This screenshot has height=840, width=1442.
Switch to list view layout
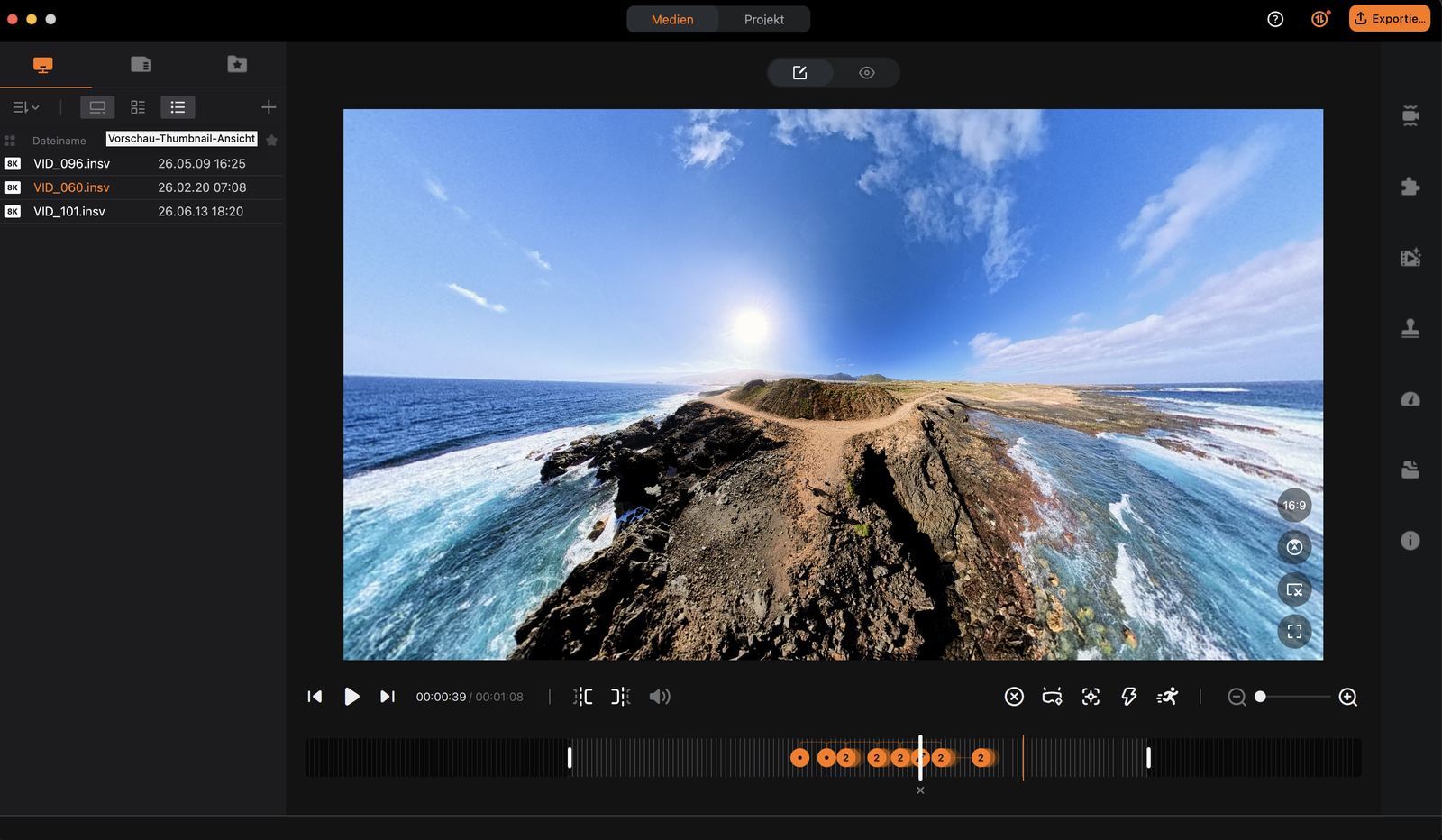pyautogui.click(x=178, y=107)
